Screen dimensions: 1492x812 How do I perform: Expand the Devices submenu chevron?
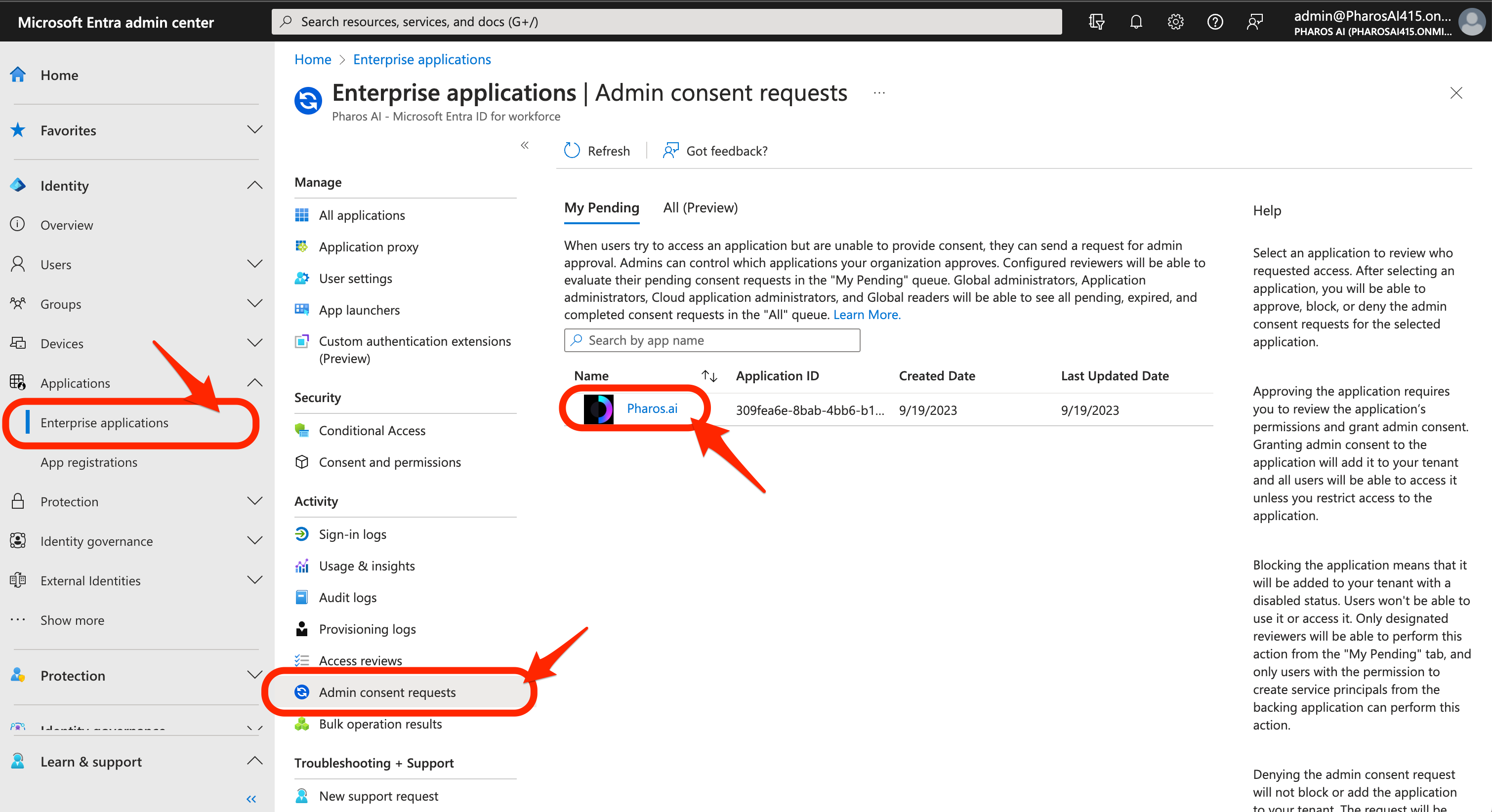click(x=255, y=342)
